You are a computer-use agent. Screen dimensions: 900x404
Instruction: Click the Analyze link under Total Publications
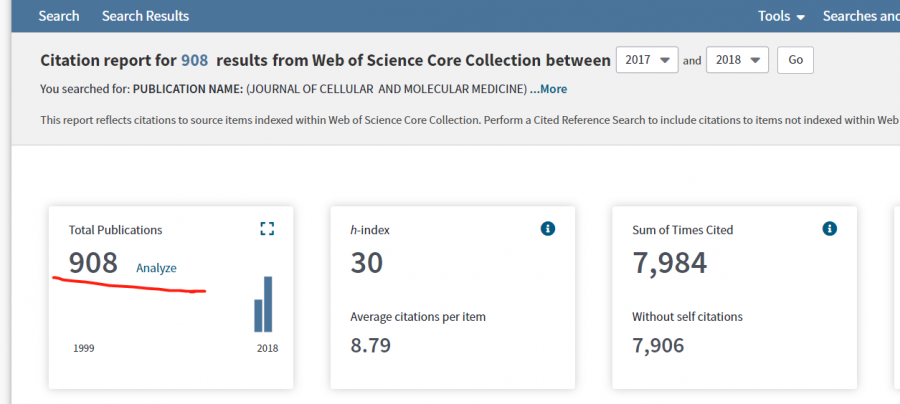click(156, 267)
